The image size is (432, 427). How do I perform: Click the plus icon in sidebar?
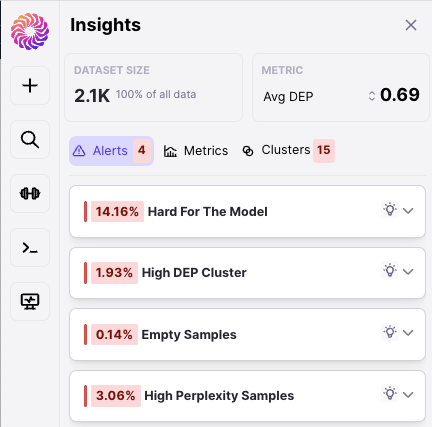[x=30, y=86]
